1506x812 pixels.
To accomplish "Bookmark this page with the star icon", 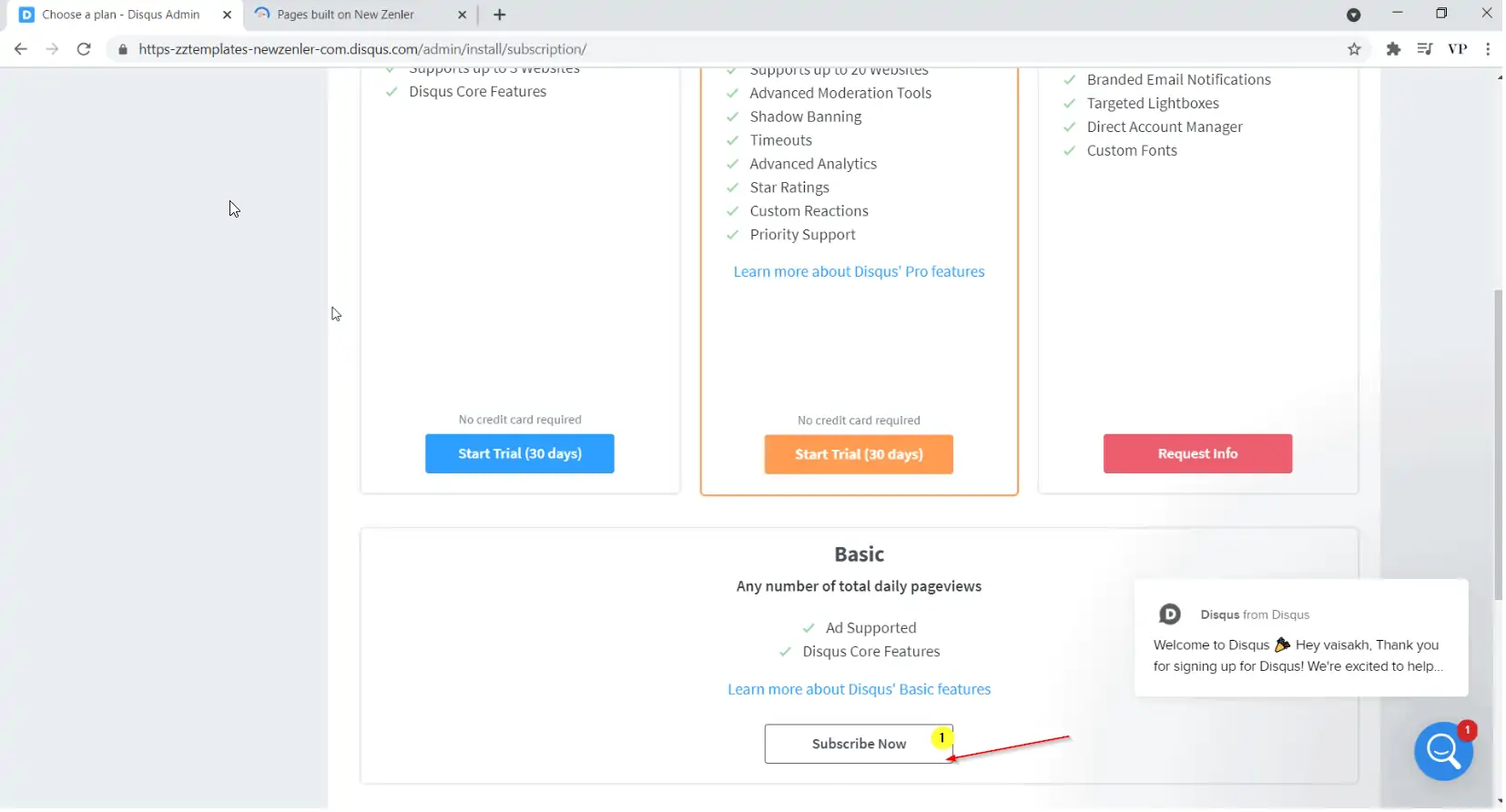I will [1354, 49].
